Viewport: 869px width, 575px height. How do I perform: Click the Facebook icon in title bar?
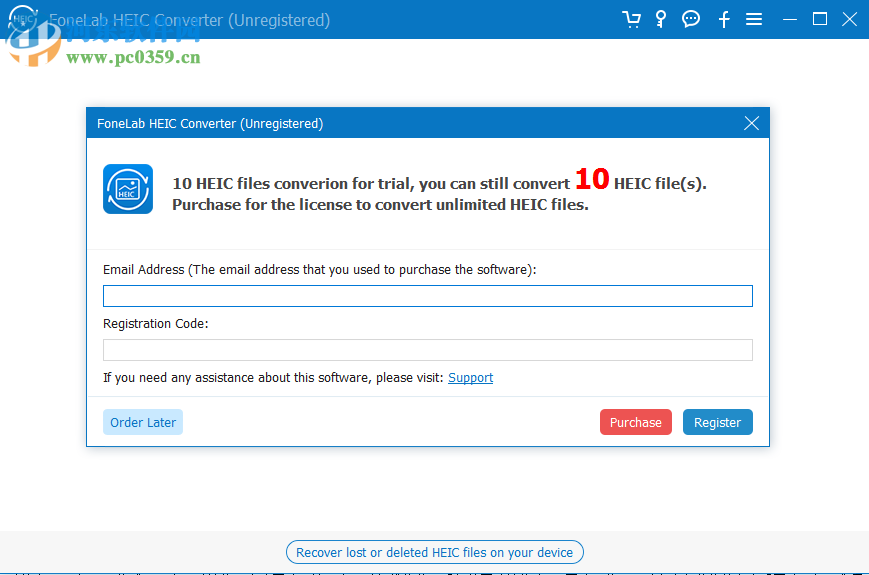[x=724, y=20]
